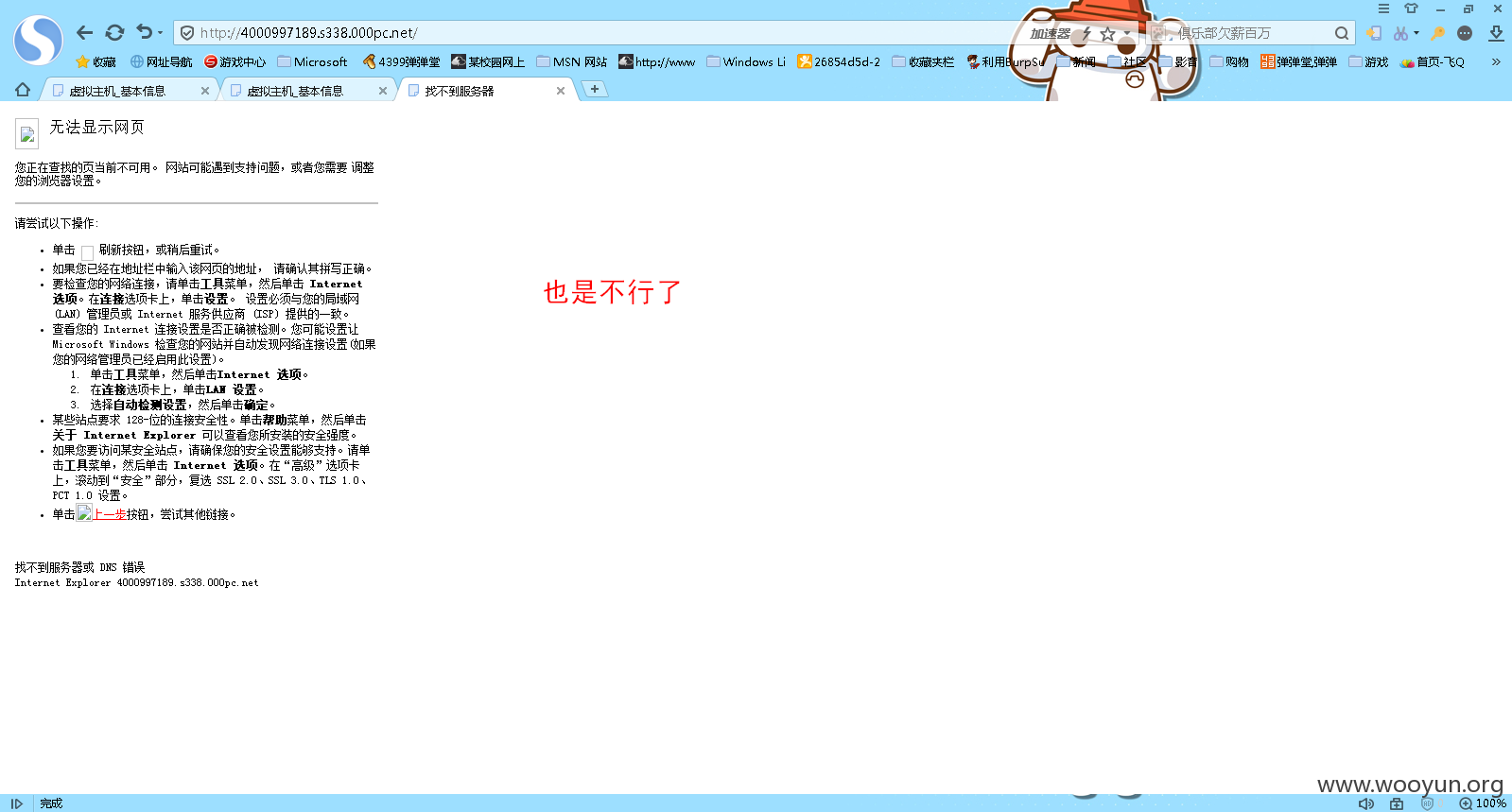Click the key password-manager icon
The height and width of the screenshot is (812, 1512).
pyautogui.click(x=1437, y=33)
